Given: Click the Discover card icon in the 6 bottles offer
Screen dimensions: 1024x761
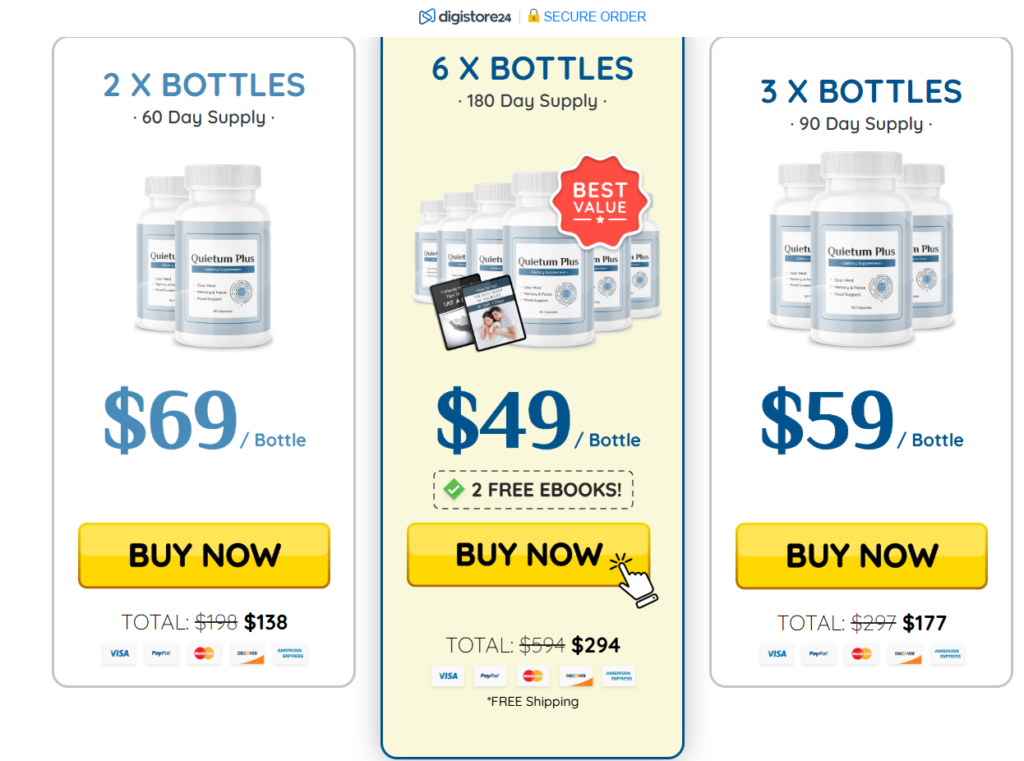Looking at the screenshot, I should (576, 676).
